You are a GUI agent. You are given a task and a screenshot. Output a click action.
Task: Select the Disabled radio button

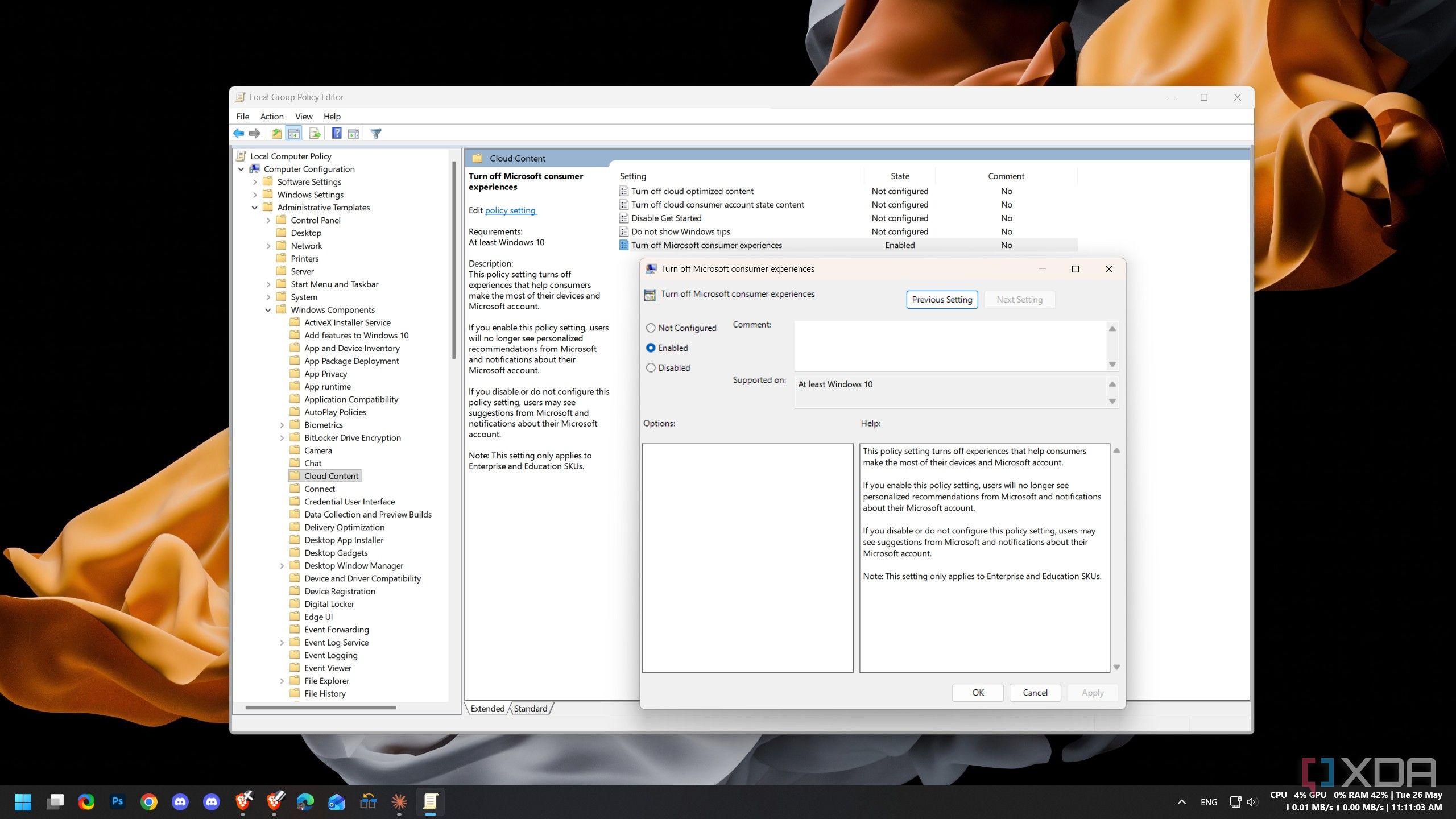pyautogui.click(x=651, y=367)
